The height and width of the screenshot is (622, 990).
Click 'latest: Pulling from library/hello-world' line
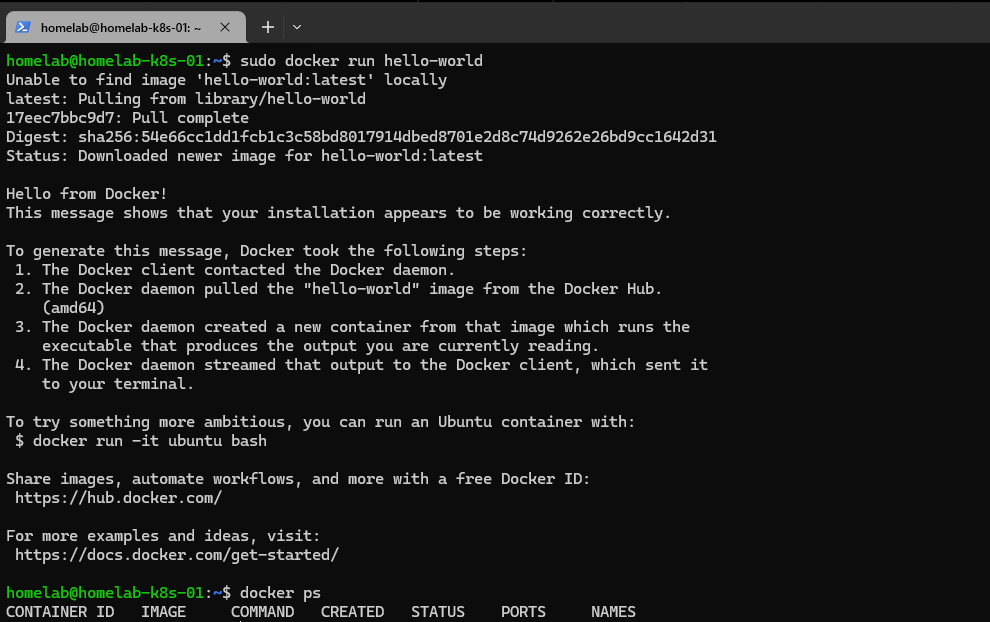186,99
